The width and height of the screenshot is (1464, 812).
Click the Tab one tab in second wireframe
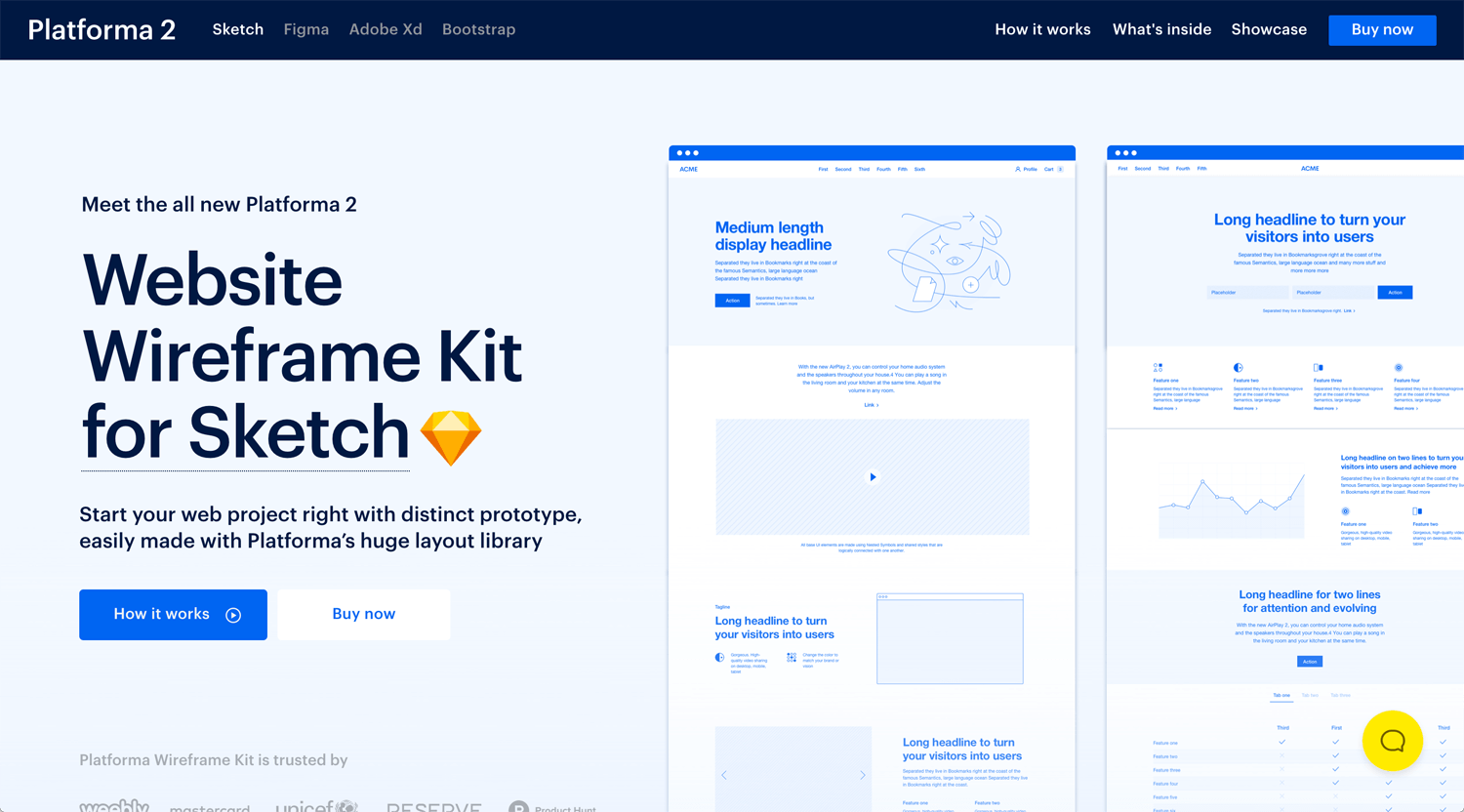click(x=1281, y=696)
